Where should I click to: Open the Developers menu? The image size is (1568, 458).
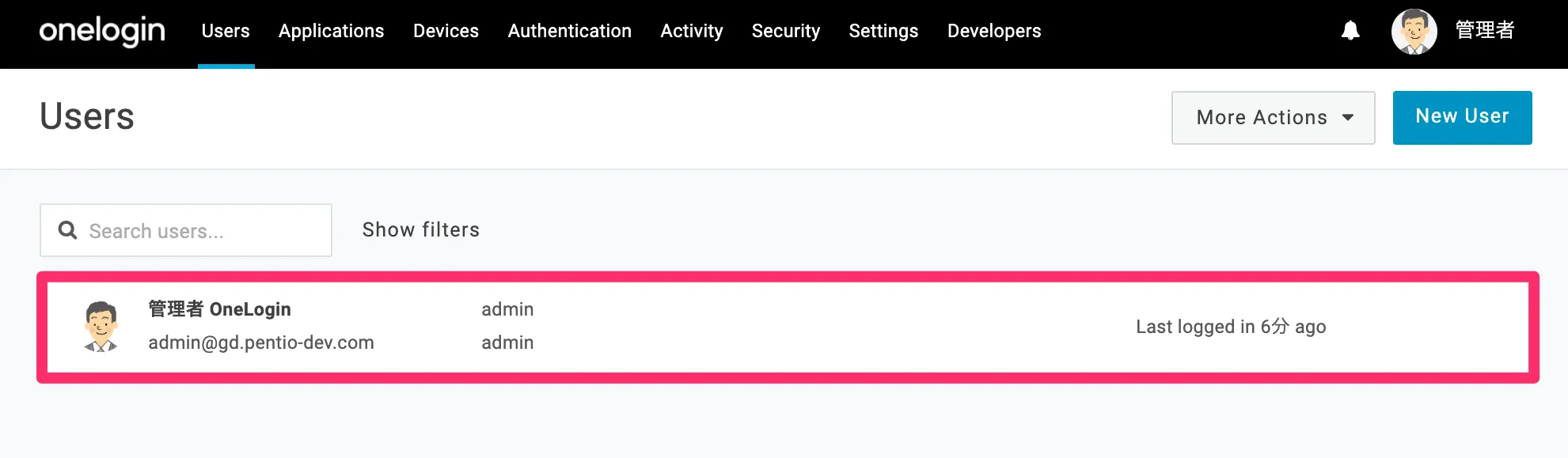[x=993, y=31]
